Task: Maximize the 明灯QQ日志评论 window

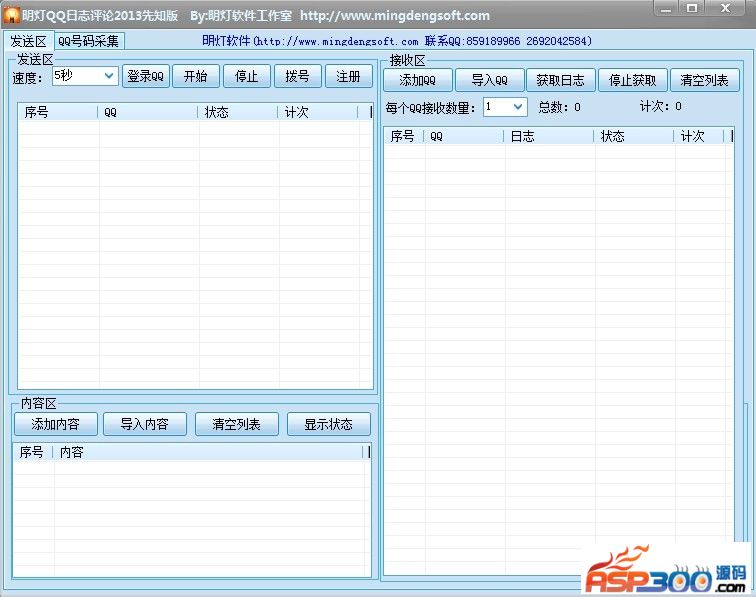Action: (692, 8)
